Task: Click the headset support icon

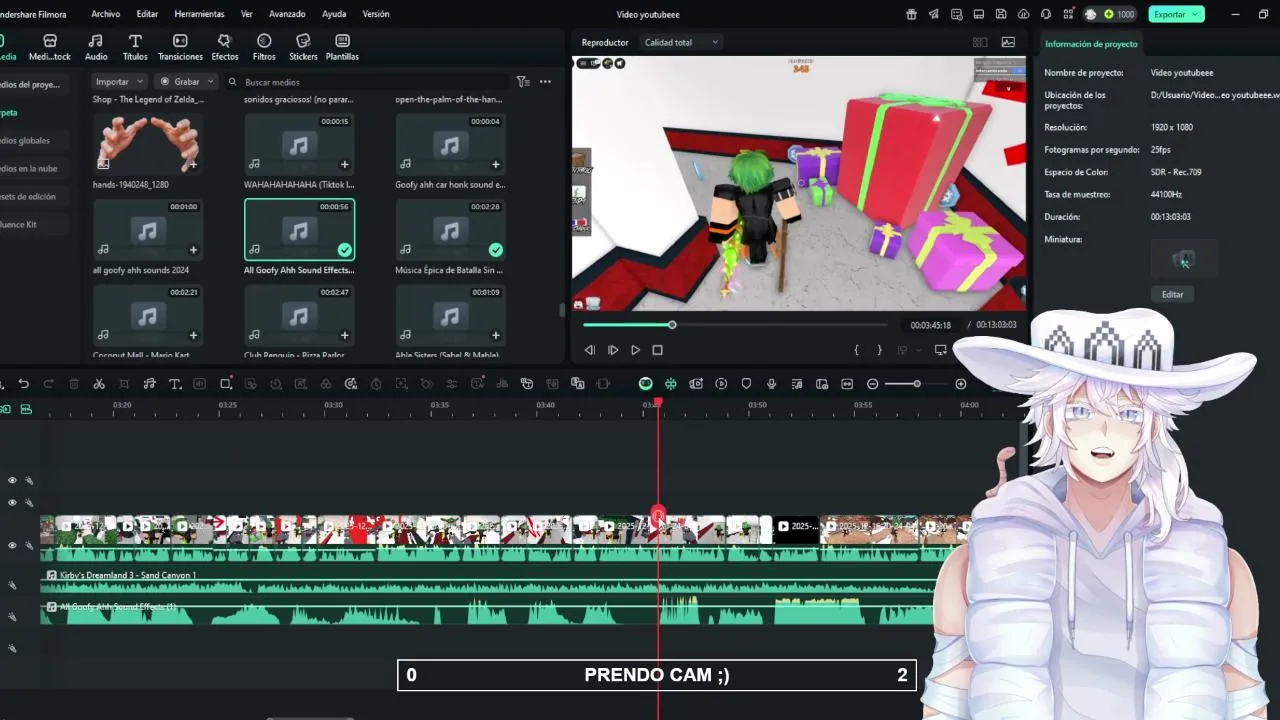Action: pyautogui.click(x=1046, y=14)
